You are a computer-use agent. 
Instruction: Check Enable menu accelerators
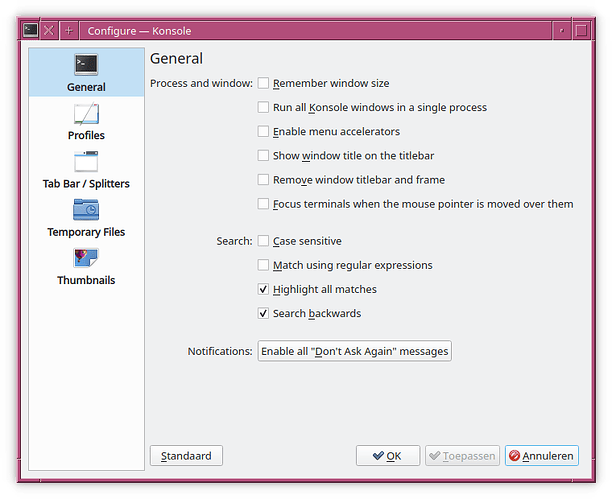(264, 131)
